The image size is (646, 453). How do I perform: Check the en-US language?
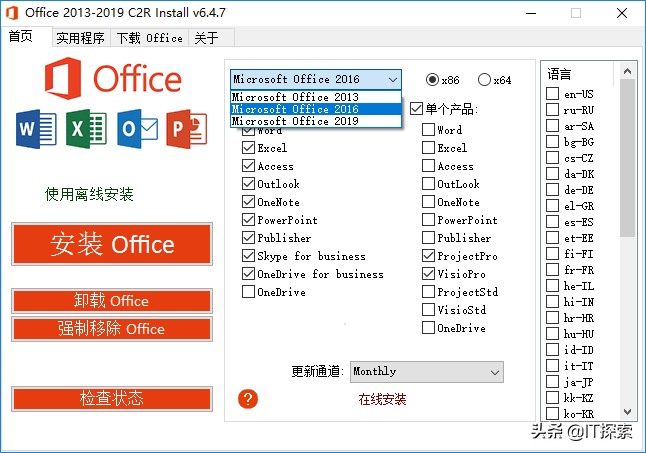click(x=552, y=94)
